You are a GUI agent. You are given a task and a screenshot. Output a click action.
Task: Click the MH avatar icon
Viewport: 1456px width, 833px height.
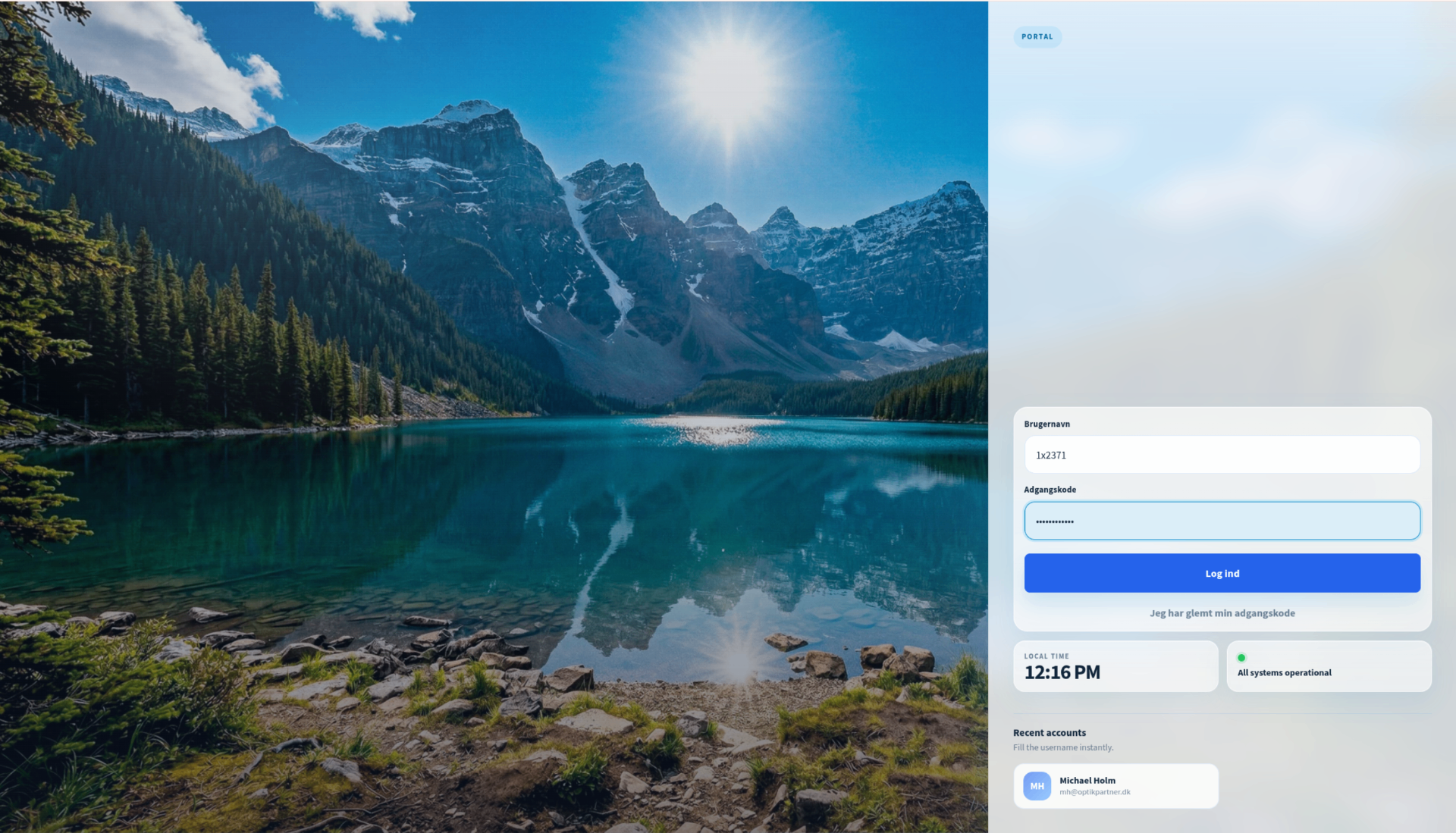1037,786
